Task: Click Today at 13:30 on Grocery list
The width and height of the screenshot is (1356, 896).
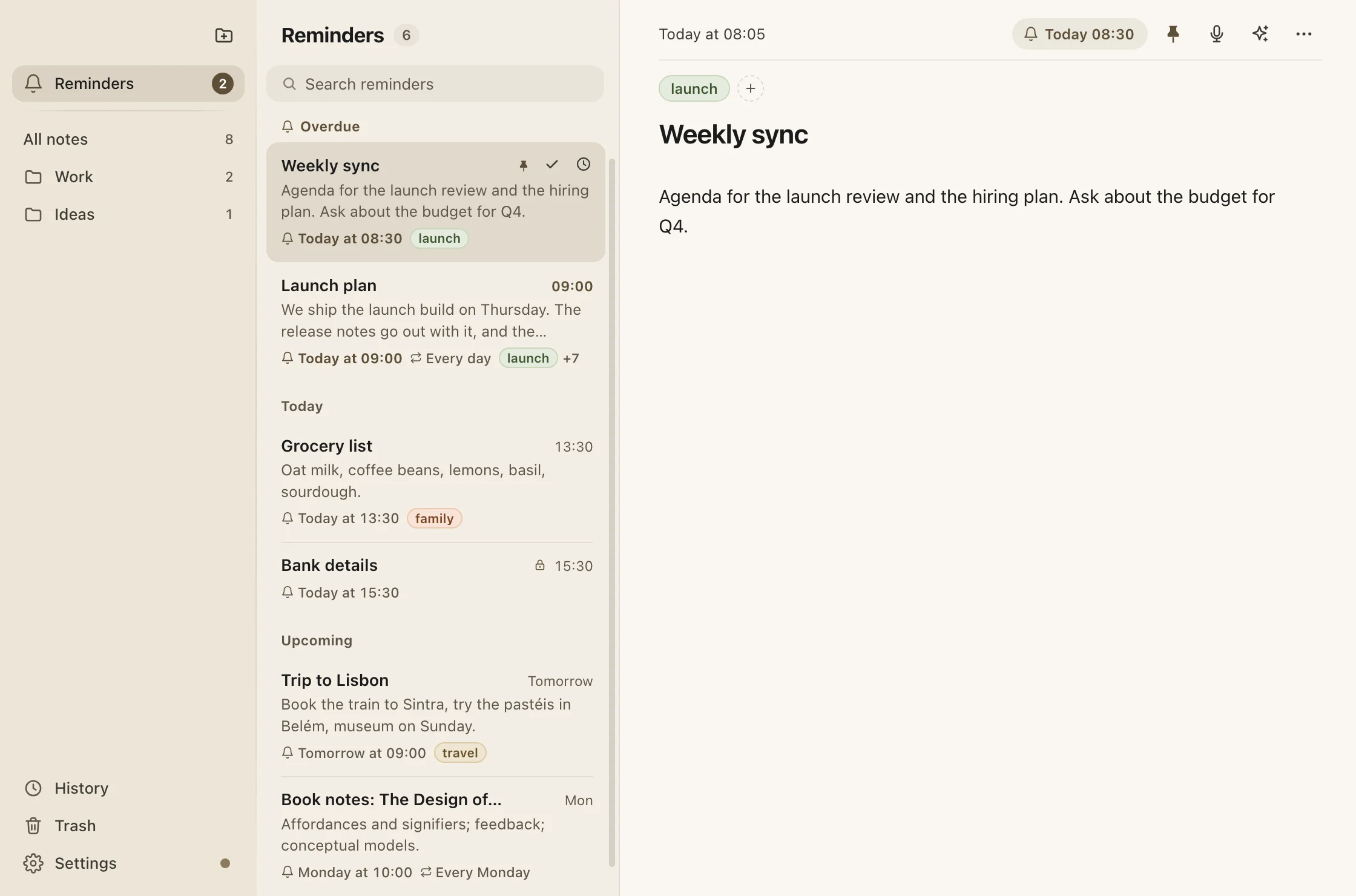Action: click(x=341, y=518)
